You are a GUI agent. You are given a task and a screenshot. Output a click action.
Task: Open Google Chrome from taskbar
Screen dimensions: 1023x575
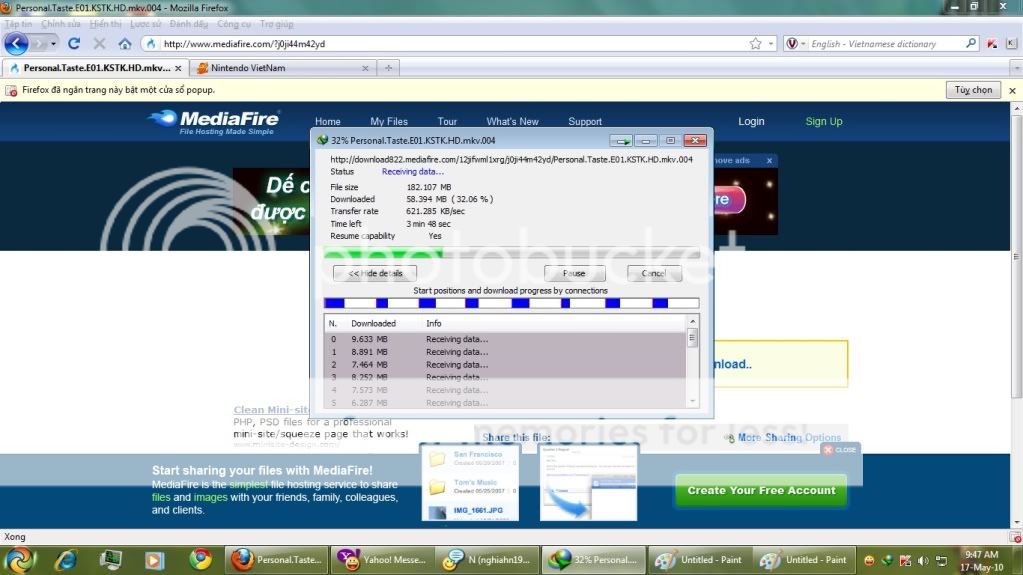[200, 559]
